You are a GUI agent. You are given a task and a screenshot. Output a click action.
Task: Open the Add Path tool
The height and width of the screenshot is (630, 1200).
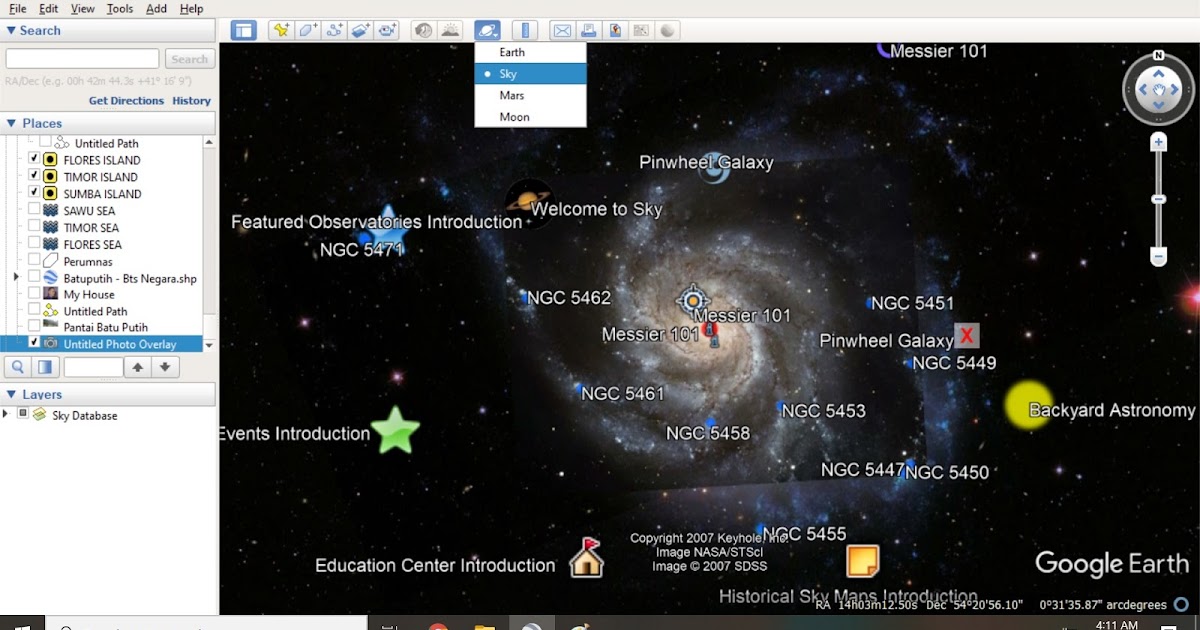click(x=334, y=30)
